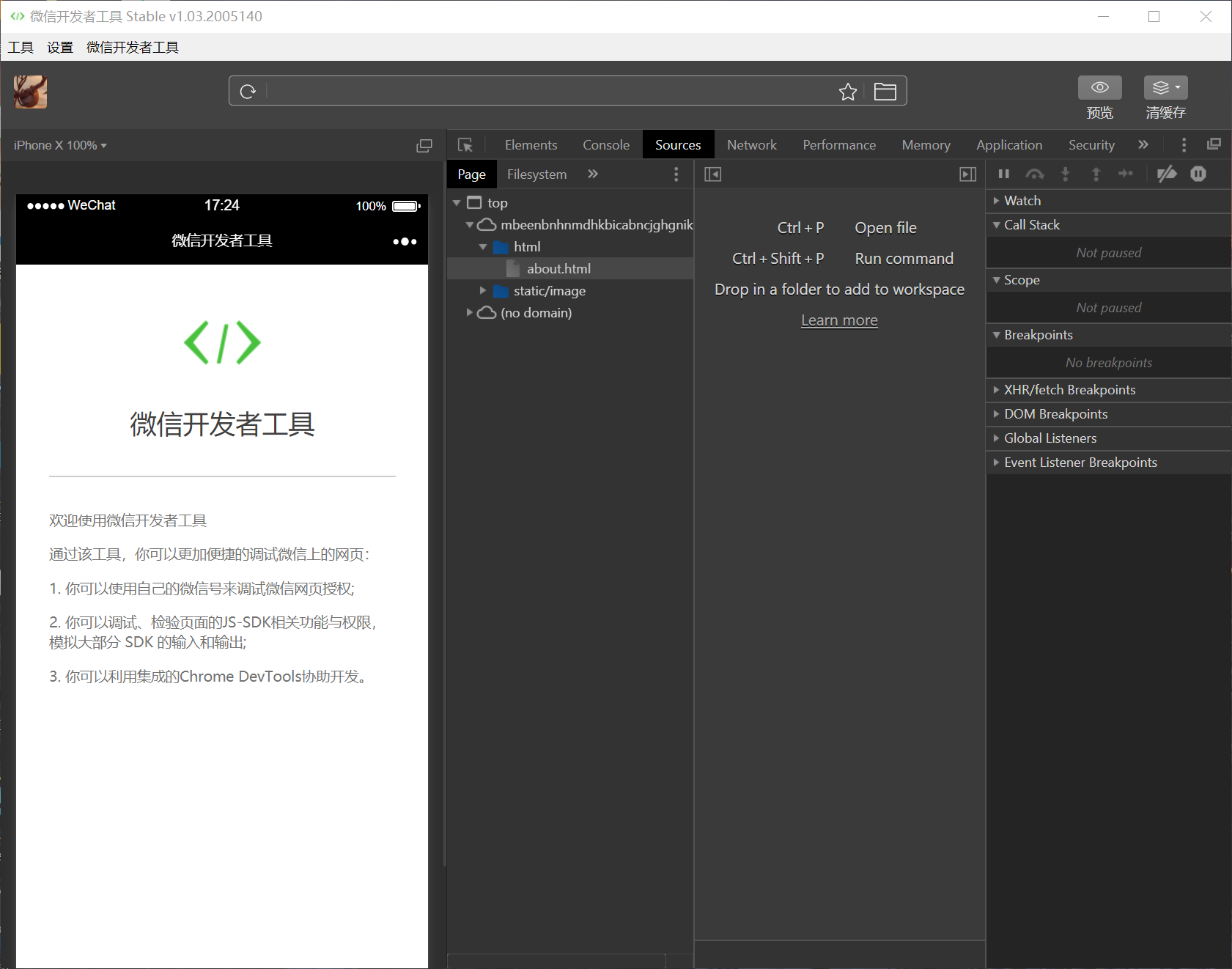This screenshot has width=1232, height=969.
Task: Open the DevTools three-dot customize menu
Action: 1184,145
